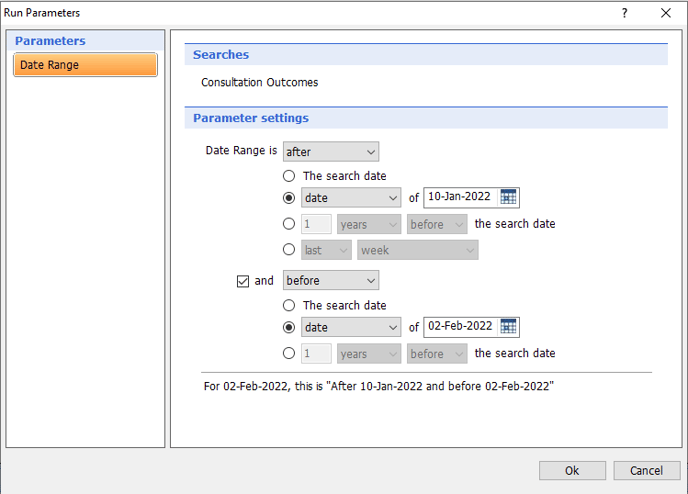This screenshot has width=688, height=494.
Task: Open calendar picker for 02-Feb-2022 date
Action: click(x=508, y=327)
